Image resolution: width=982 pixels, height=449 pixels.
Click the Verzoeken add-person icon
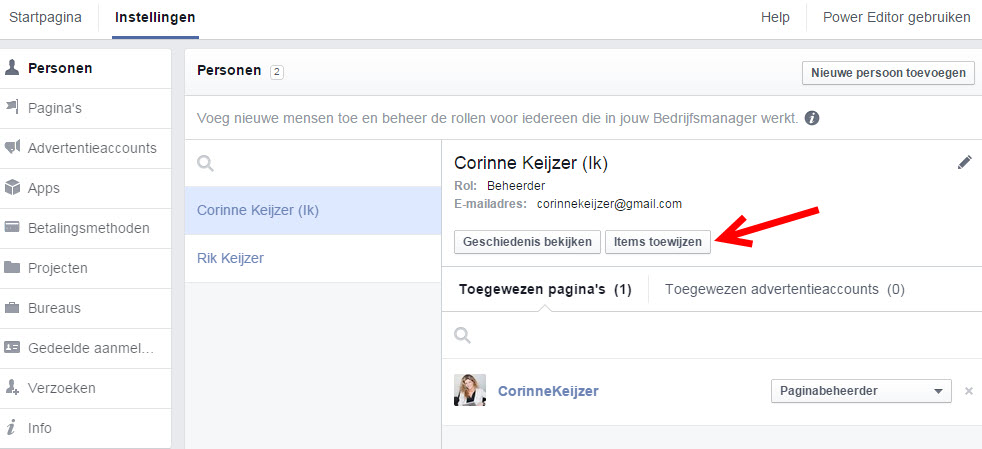11,388
